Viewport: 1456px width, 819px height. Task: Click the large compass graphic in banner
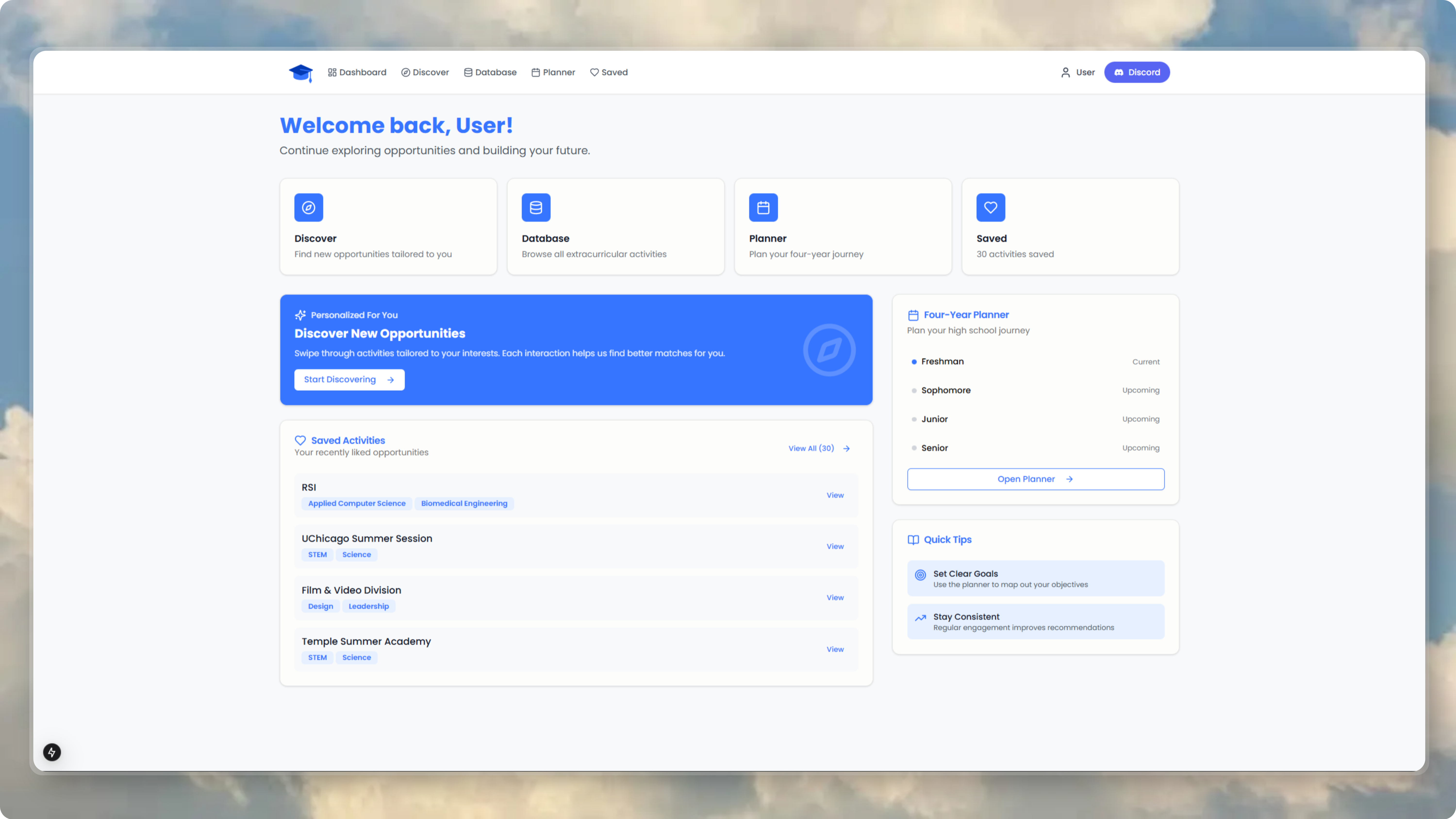click(829, 350)
